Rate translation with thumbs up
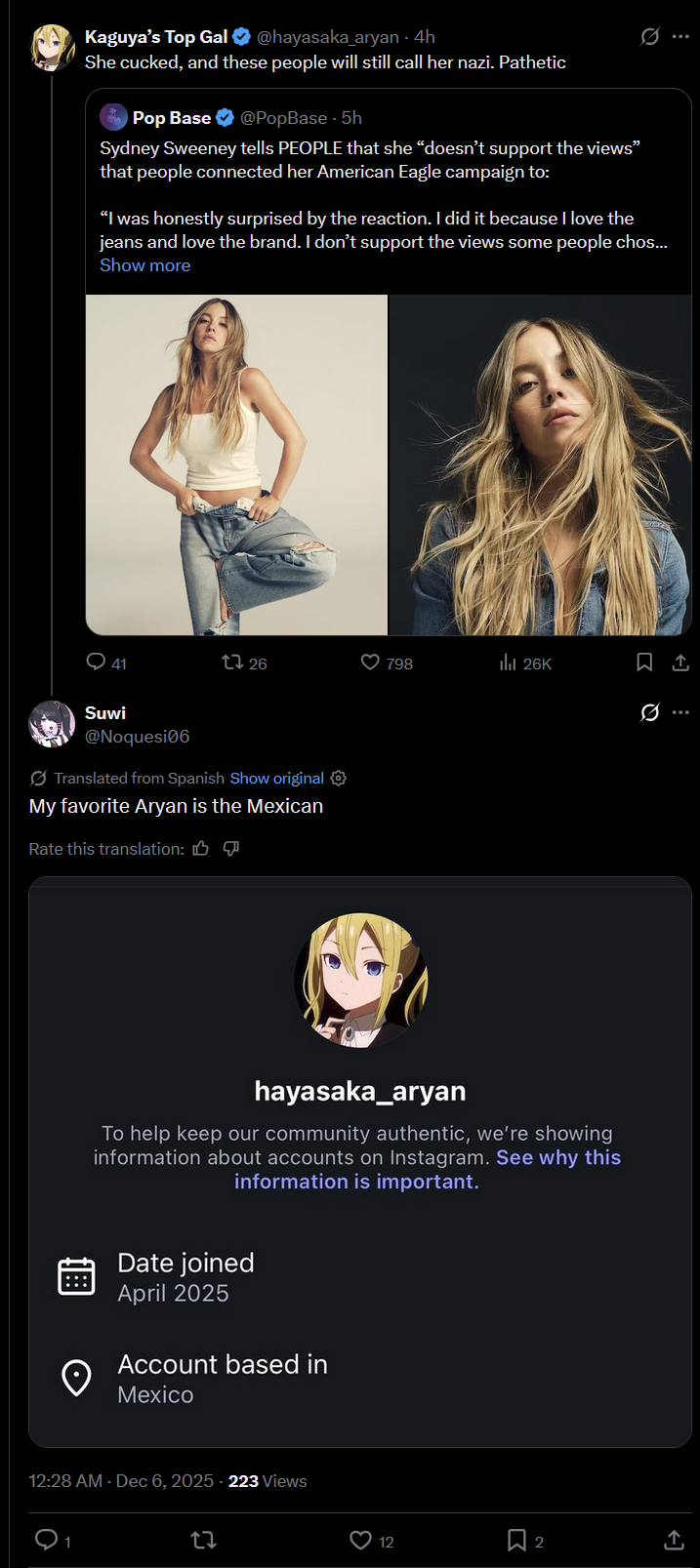 pos(201,849)
